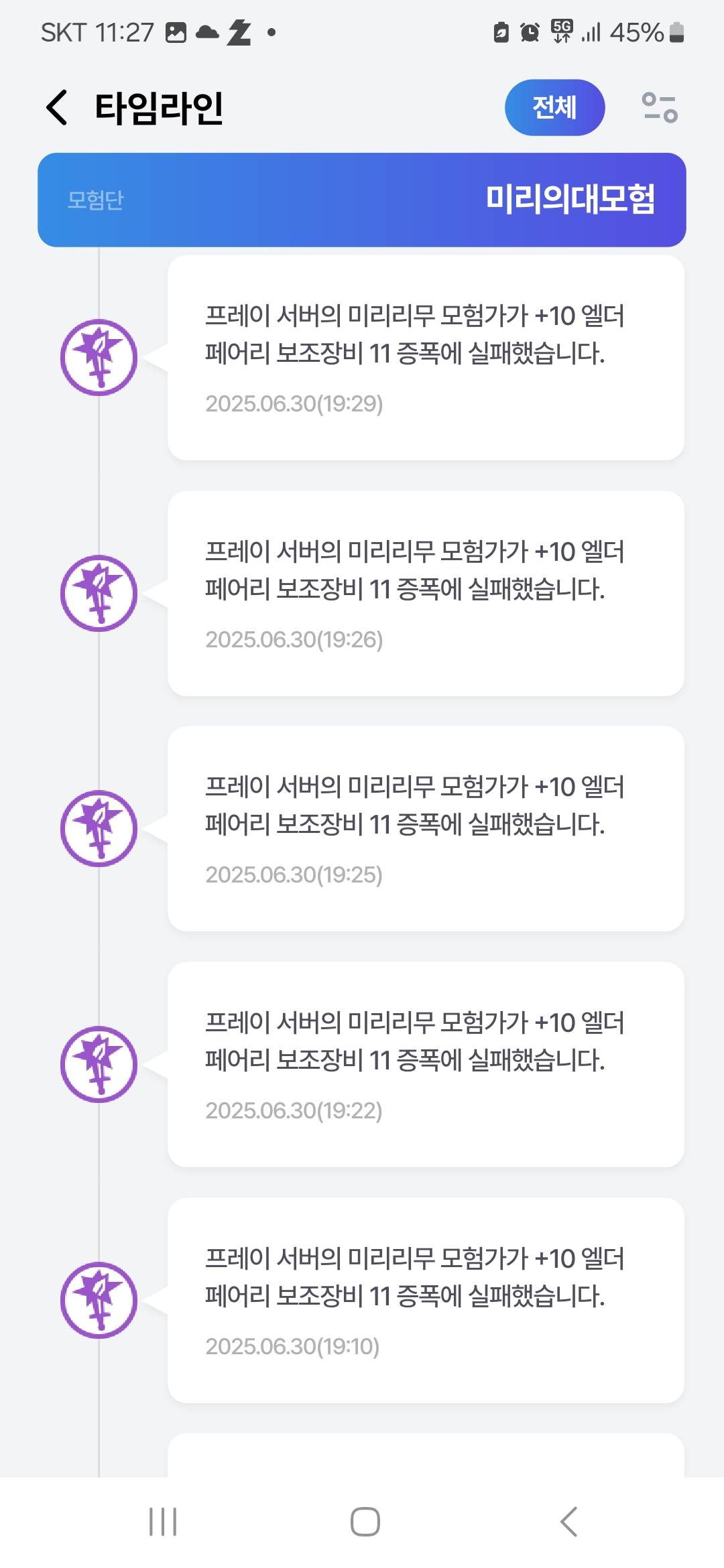Open the filter settings slider icon
The image size is (724, 1568).
click(x=660, y=108)
